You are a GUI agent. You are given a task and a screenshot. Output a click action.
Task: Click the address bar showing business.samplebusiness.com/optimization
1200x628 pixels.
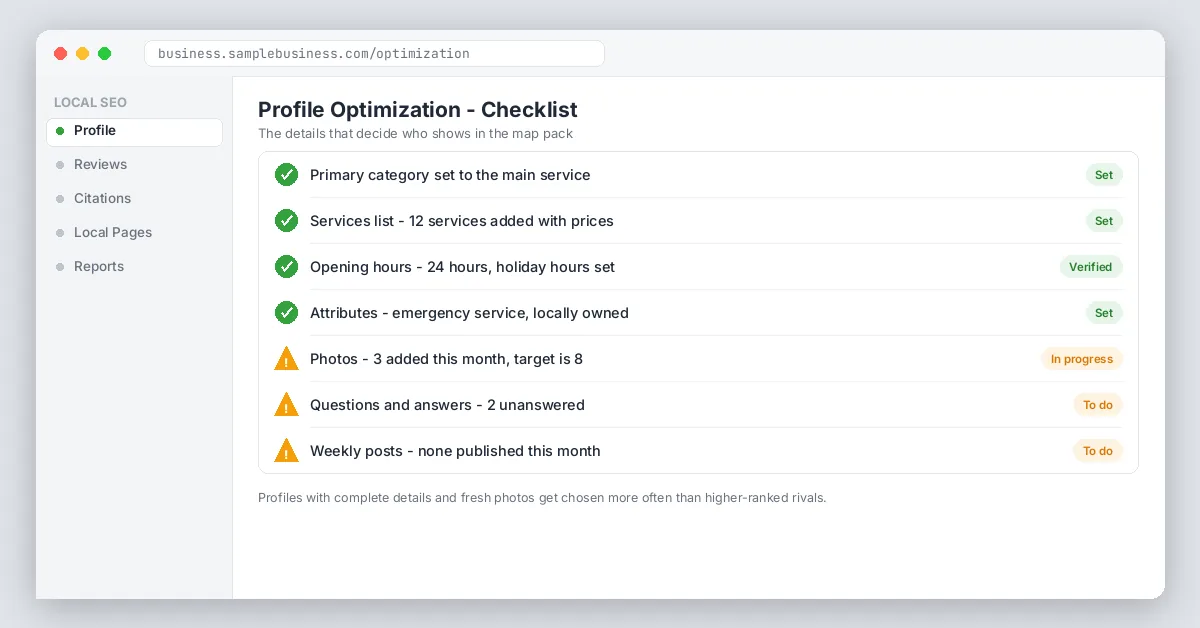pyautogui.click(x=374, y=54)
